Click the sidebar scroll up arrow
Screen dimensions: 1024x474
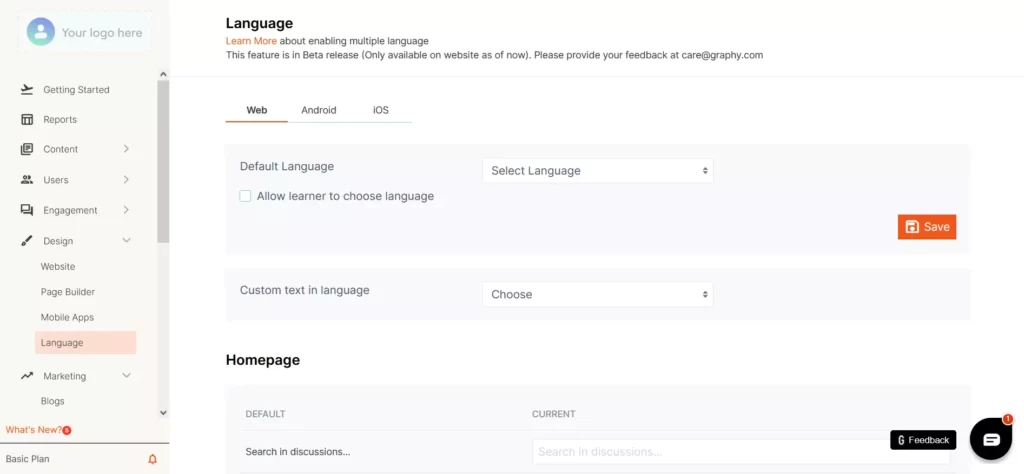(163, 74)
